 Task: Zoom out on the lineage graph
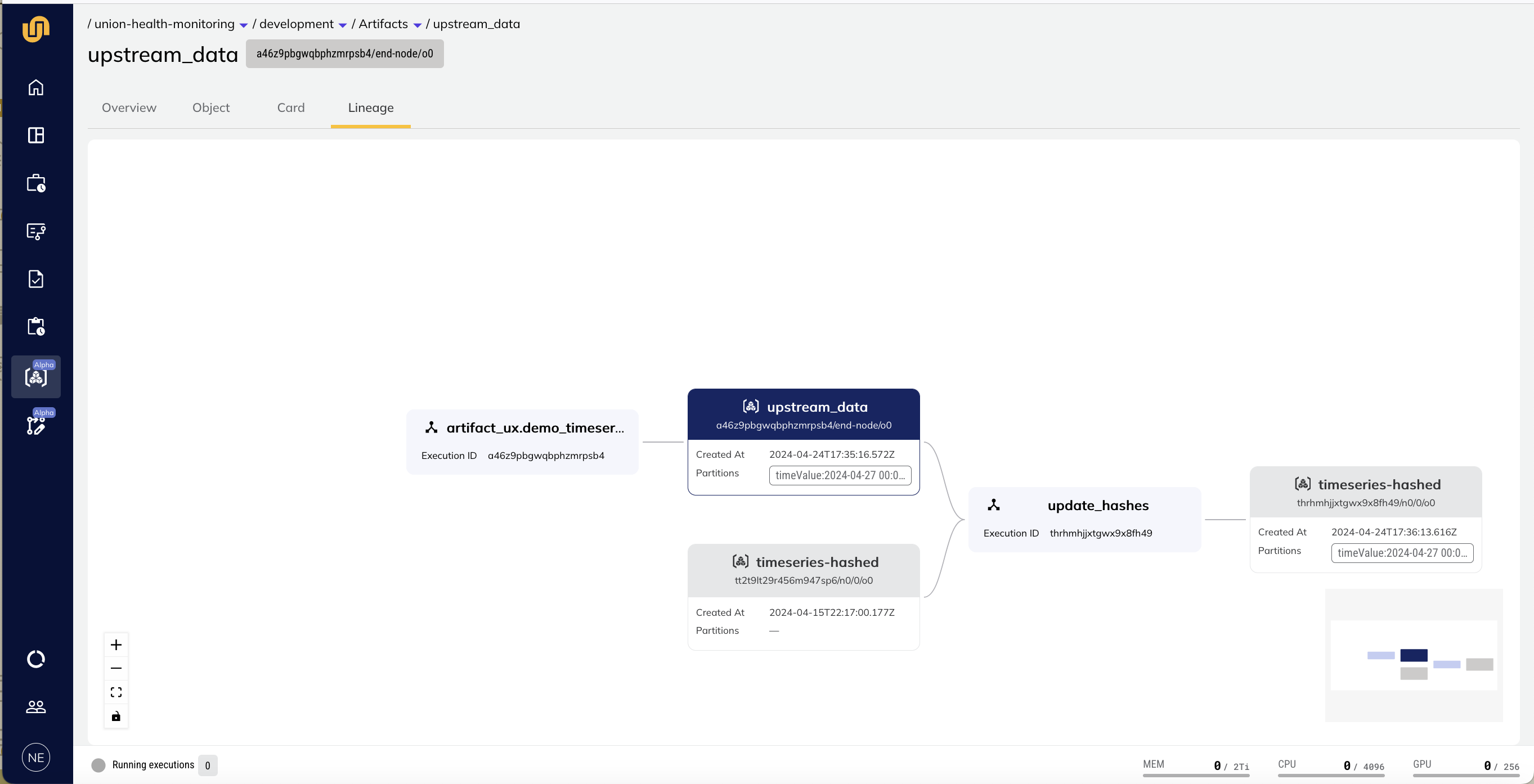pyautogui.click(x=116, y=668)
